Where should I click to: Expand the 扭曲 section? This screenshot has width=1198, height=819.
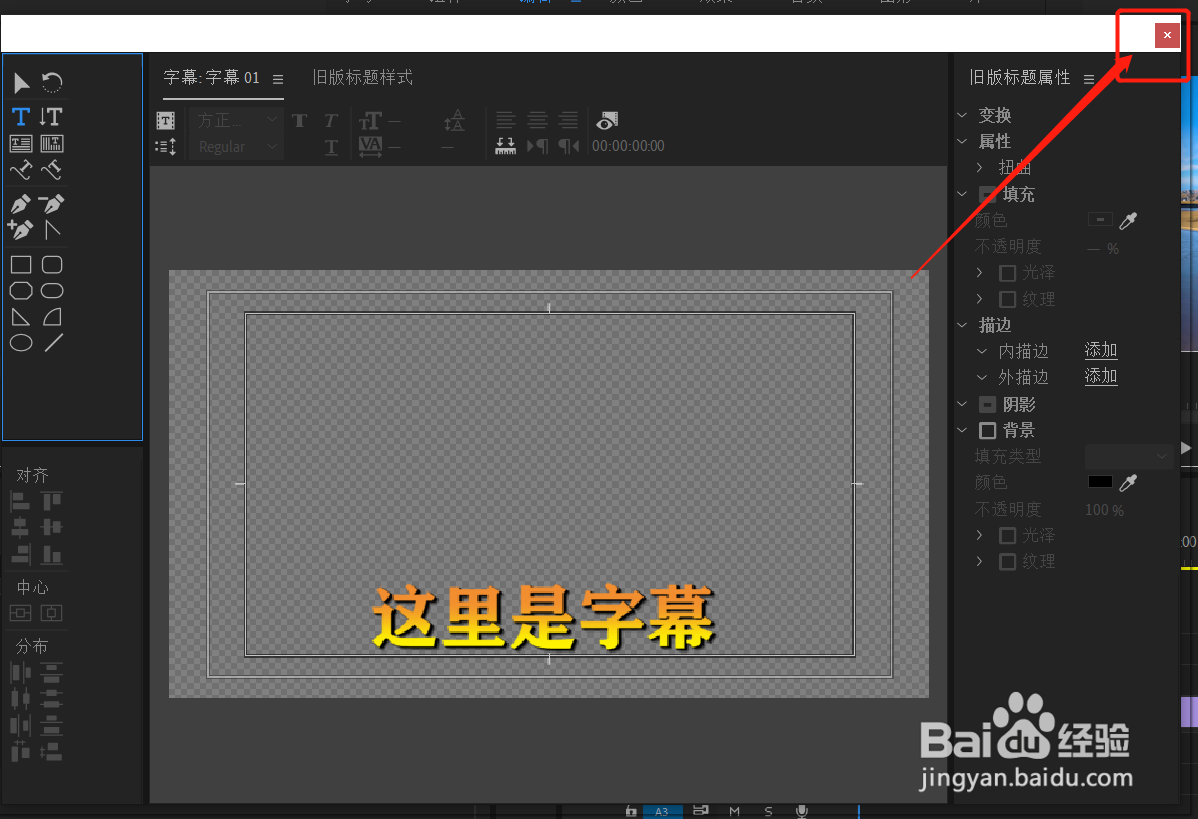[980, 167]
